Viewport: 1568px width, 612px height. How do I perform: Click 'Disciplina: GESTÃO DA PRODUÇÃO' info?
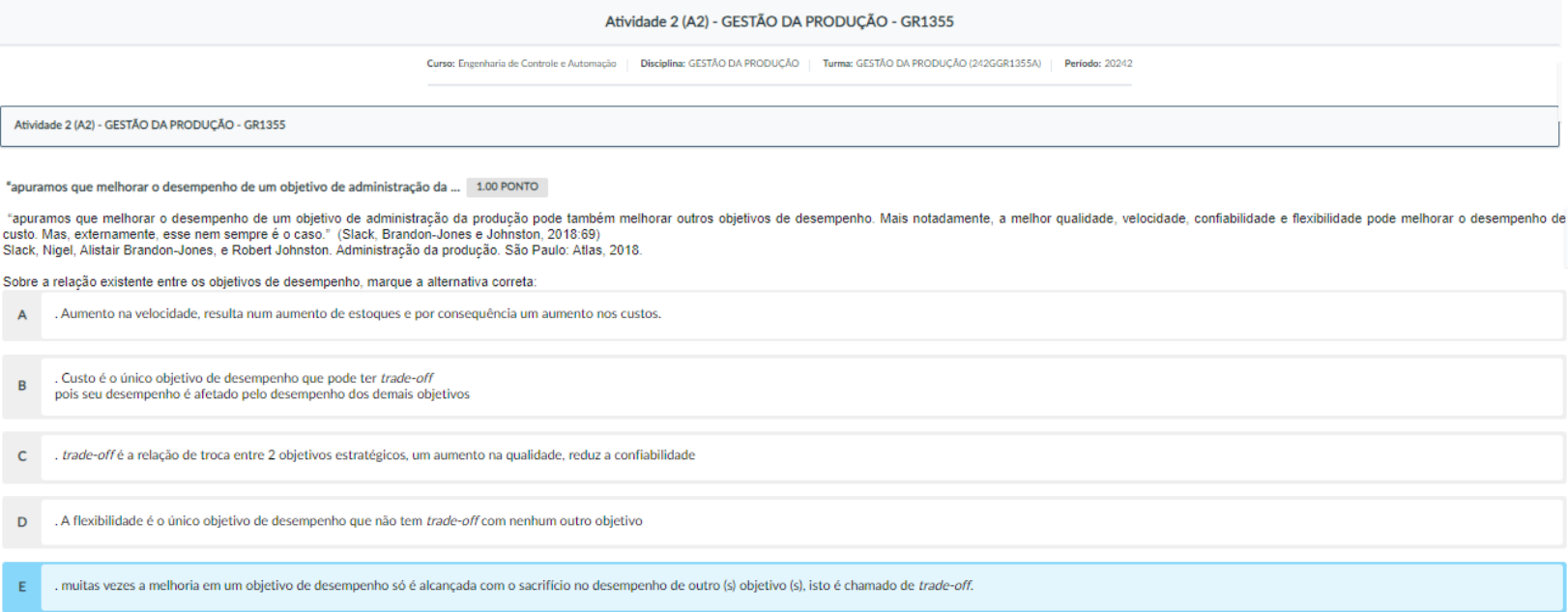(719, 64)
